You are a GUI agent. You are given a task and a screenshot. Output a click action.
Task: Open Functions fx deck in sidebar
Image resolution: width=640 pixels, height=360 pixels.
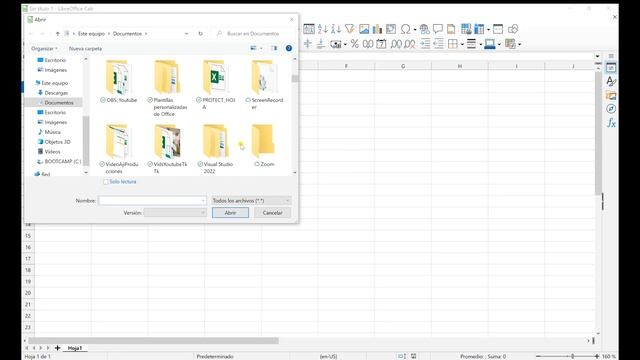coord(611,122)
